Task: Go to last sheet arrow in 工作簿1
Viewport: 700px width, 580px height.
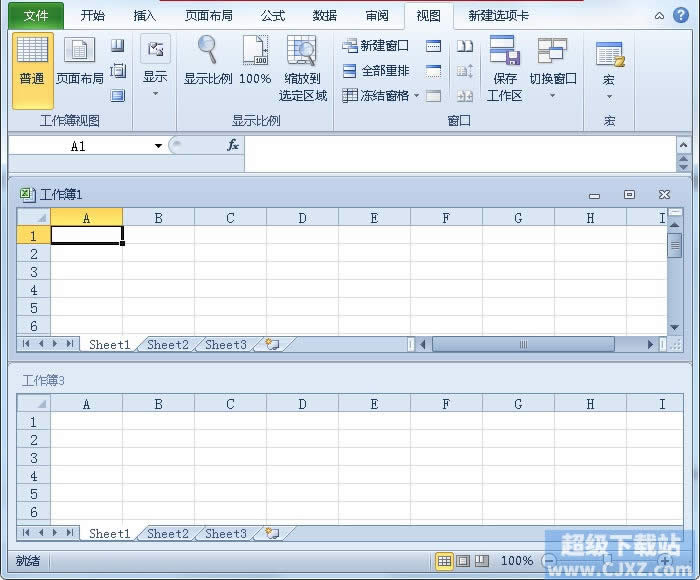Action: (x=70, y=344)
